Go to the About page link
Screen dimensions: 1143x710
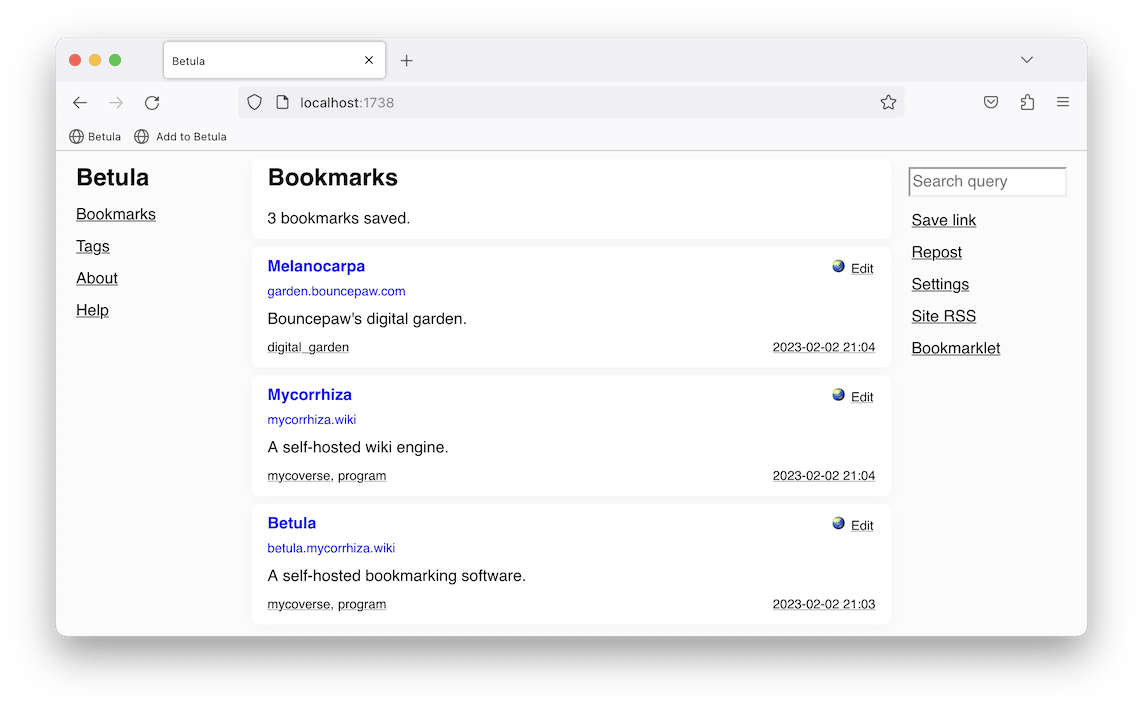[x=97, y=279]
